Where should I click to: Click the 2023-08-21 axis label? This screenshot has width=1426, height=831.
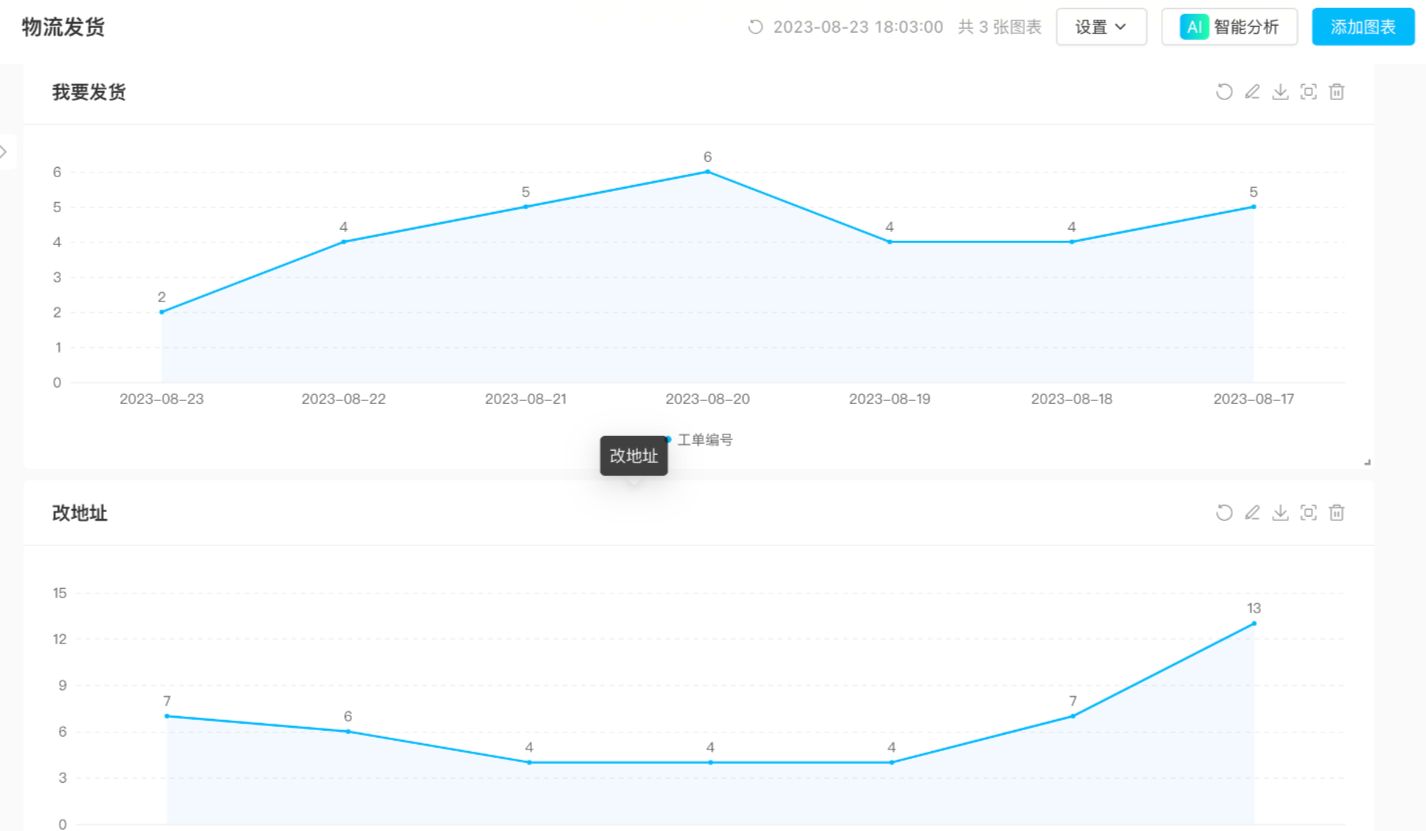click(x=526, y=399)
